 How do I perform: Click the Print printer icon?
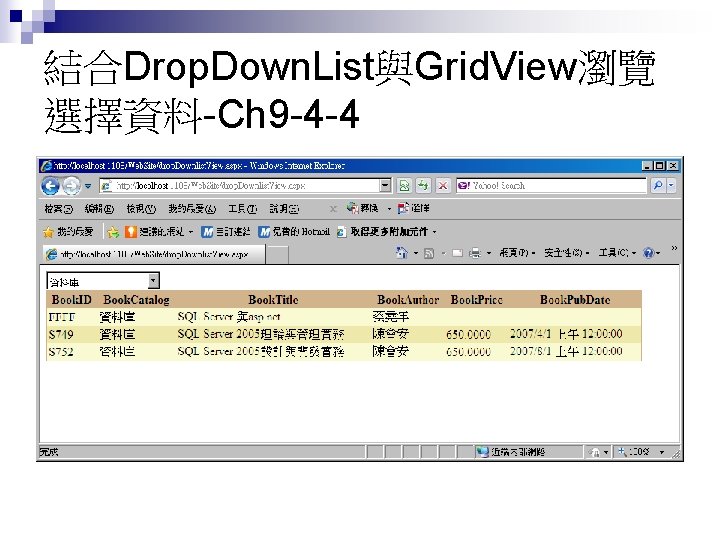click(x=475, y=253)
